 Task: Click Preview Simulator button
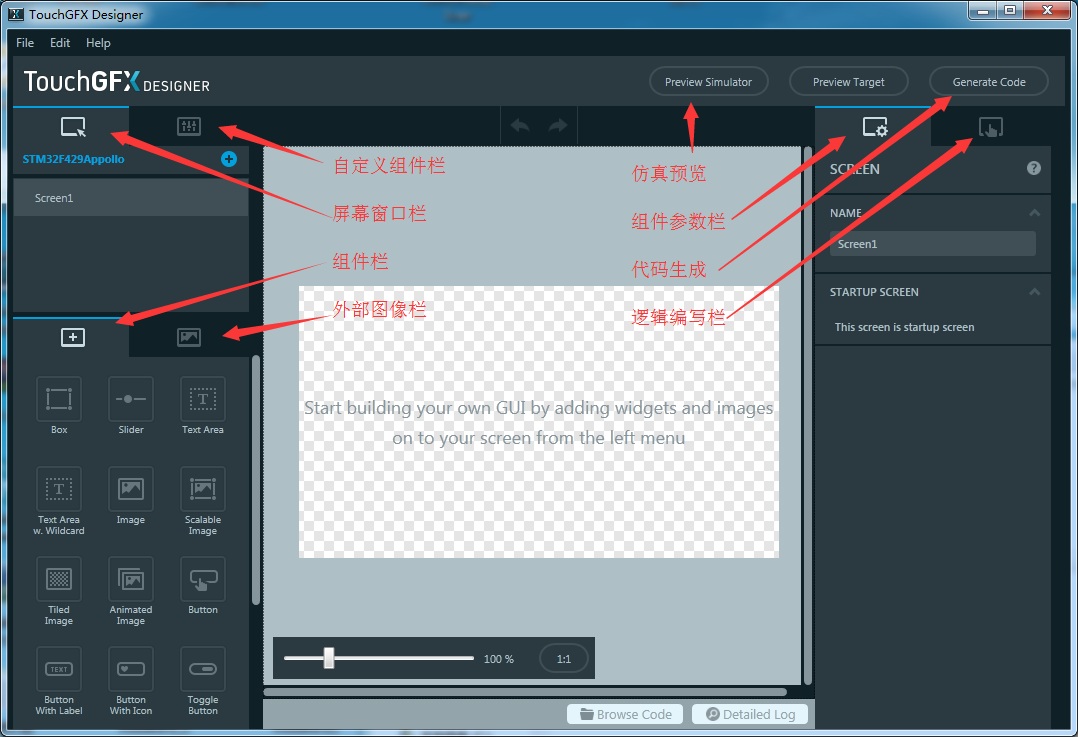(708, 82)
